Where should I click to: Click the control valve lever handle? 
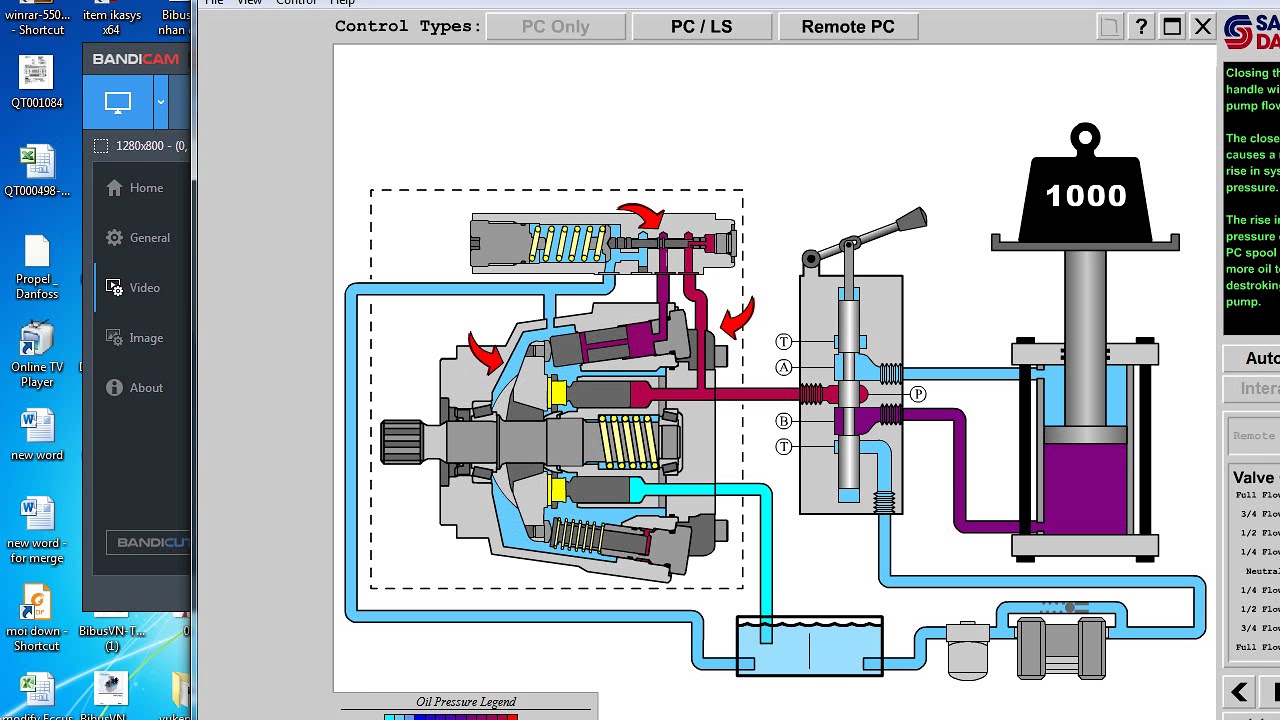[x=909, y=220]
